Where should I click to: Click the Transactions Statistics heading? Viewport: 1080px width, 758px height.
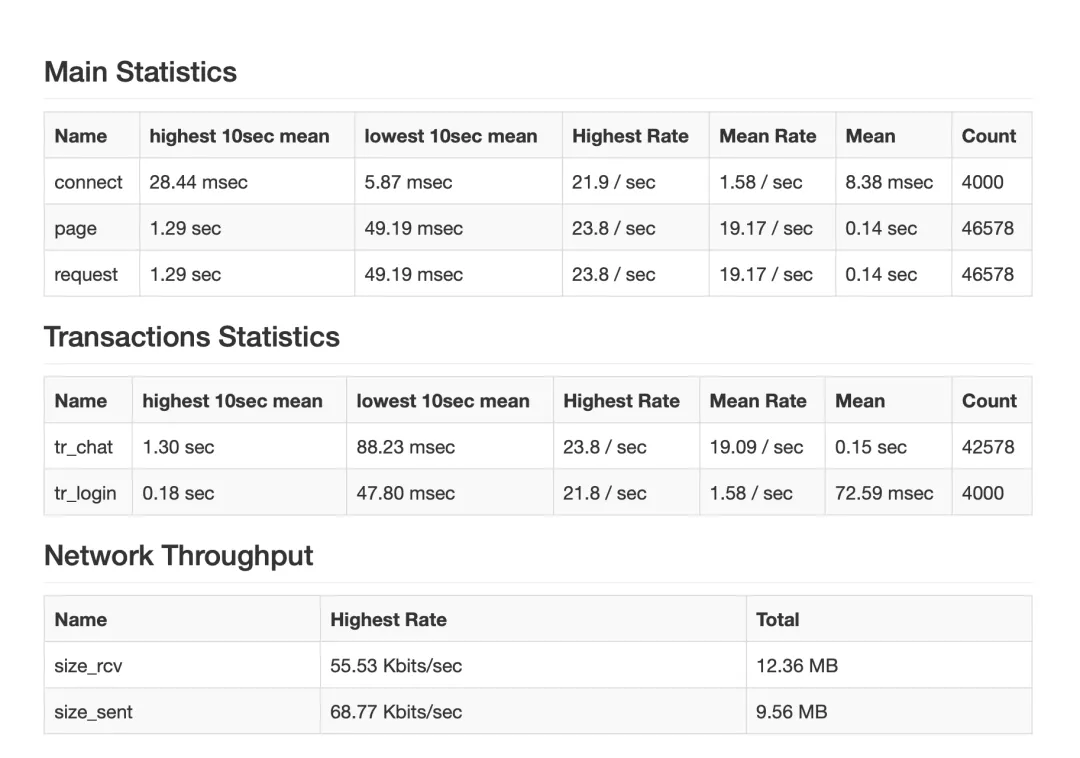(192, 337)
